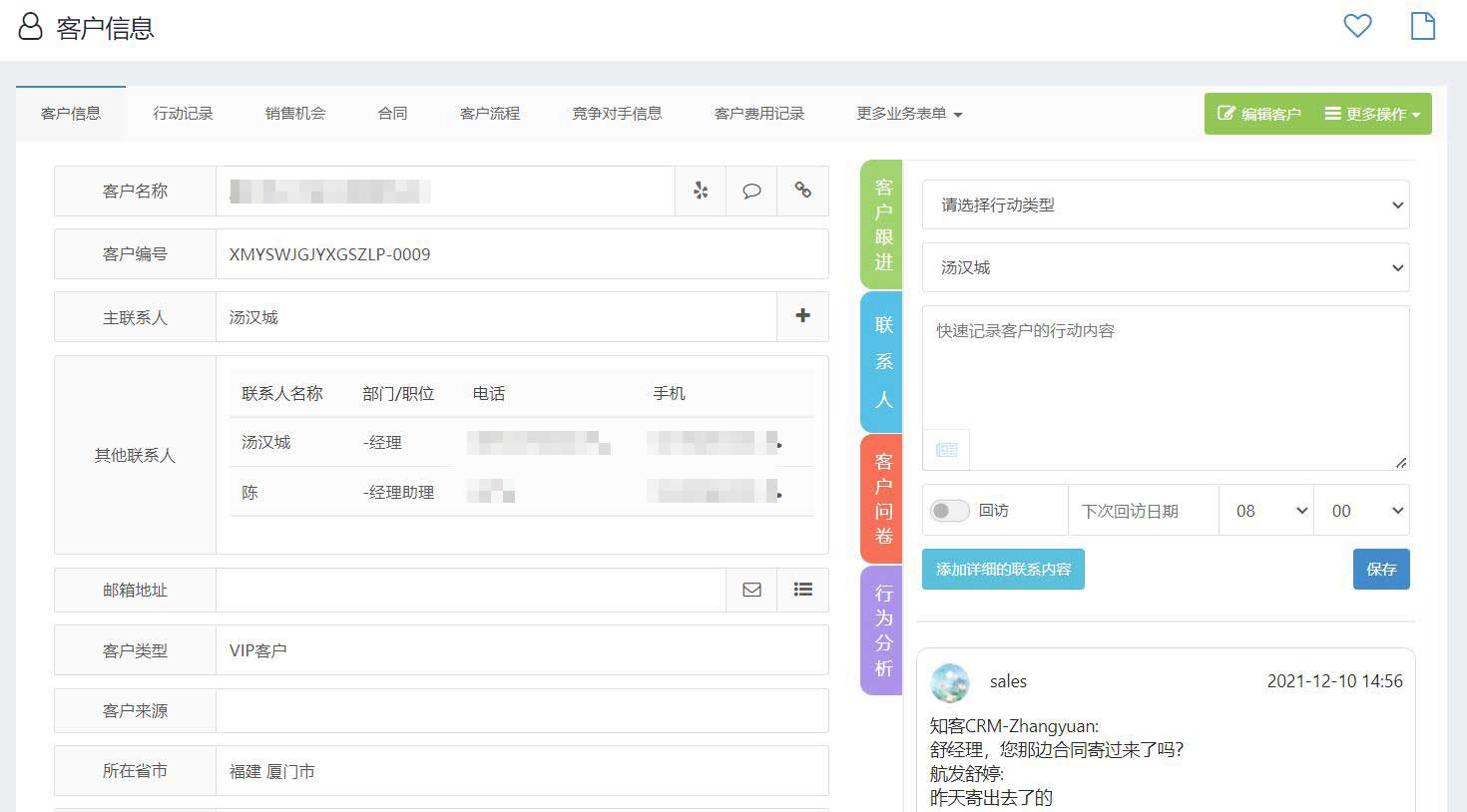The height and width of the screenshot is (812, 1467).
Task: Expand the 汤汉城 contact dropdown
Action: click(x=1165, y=267)
